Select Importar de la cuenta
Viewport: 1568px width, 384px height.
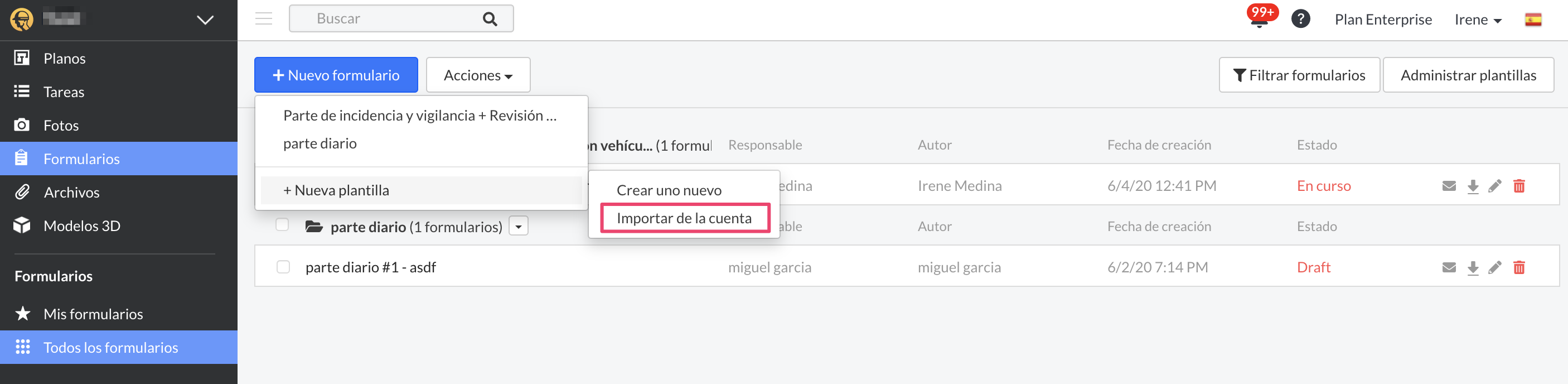(x=685, y=218)
